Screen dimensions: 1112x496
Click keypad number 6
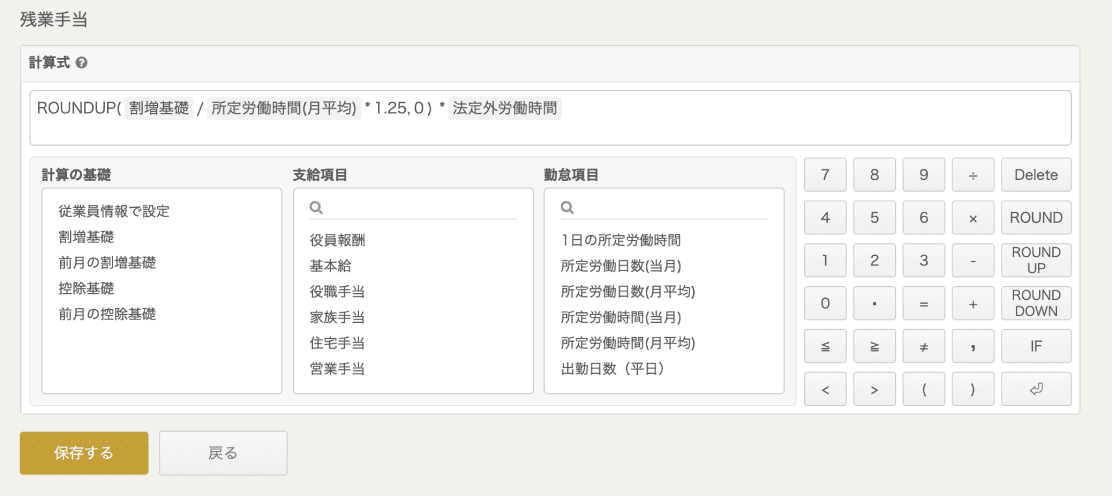[x=923, y=218]
